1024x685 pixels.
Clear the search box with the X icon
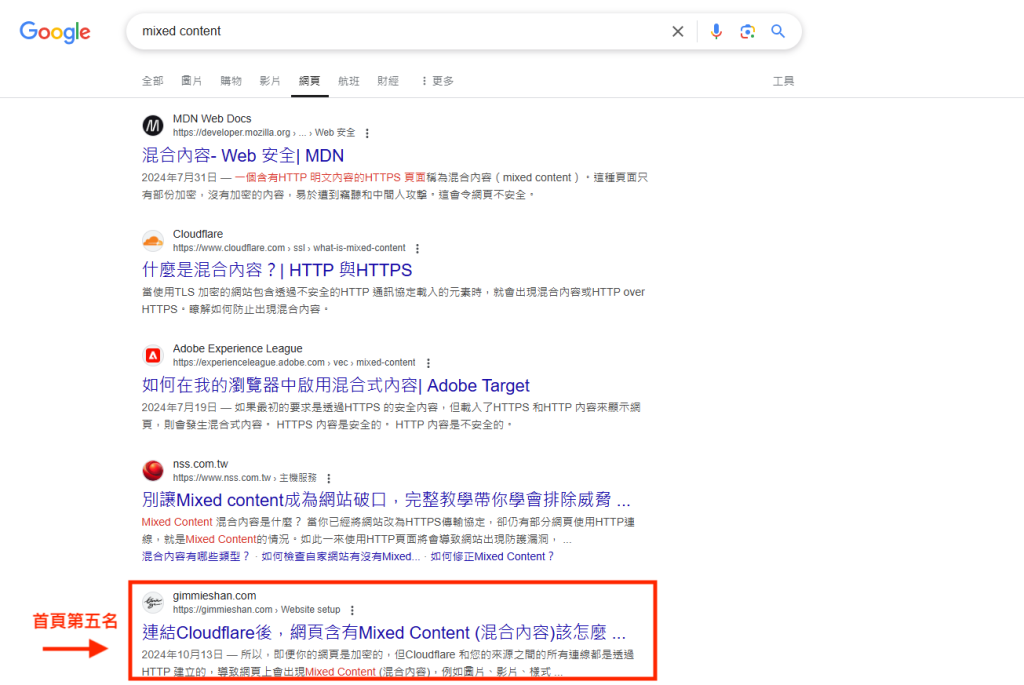pyautogui.click(x=678, y=31)
